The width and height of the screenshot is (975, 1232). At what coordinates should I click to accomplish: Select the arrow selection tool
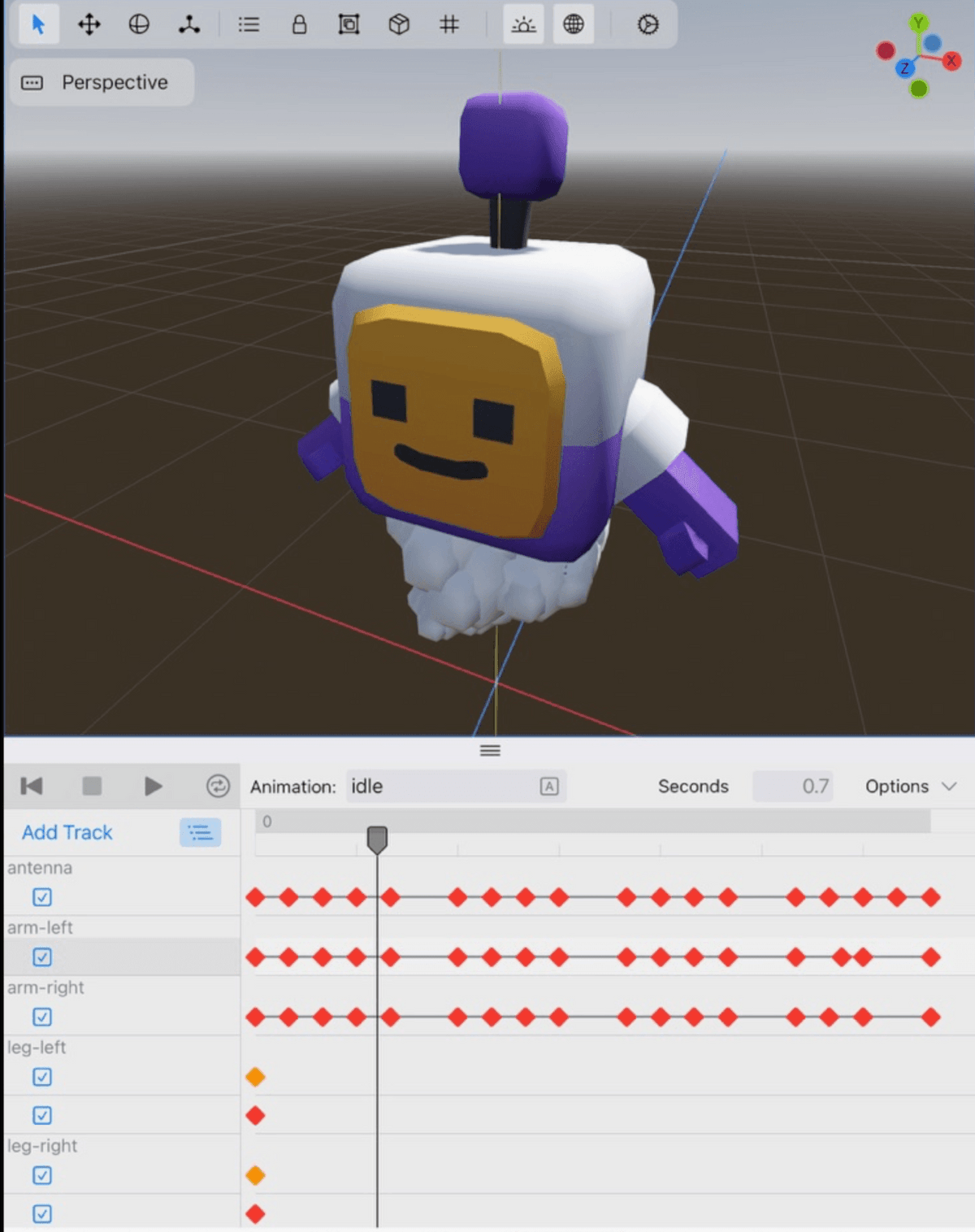37,24
